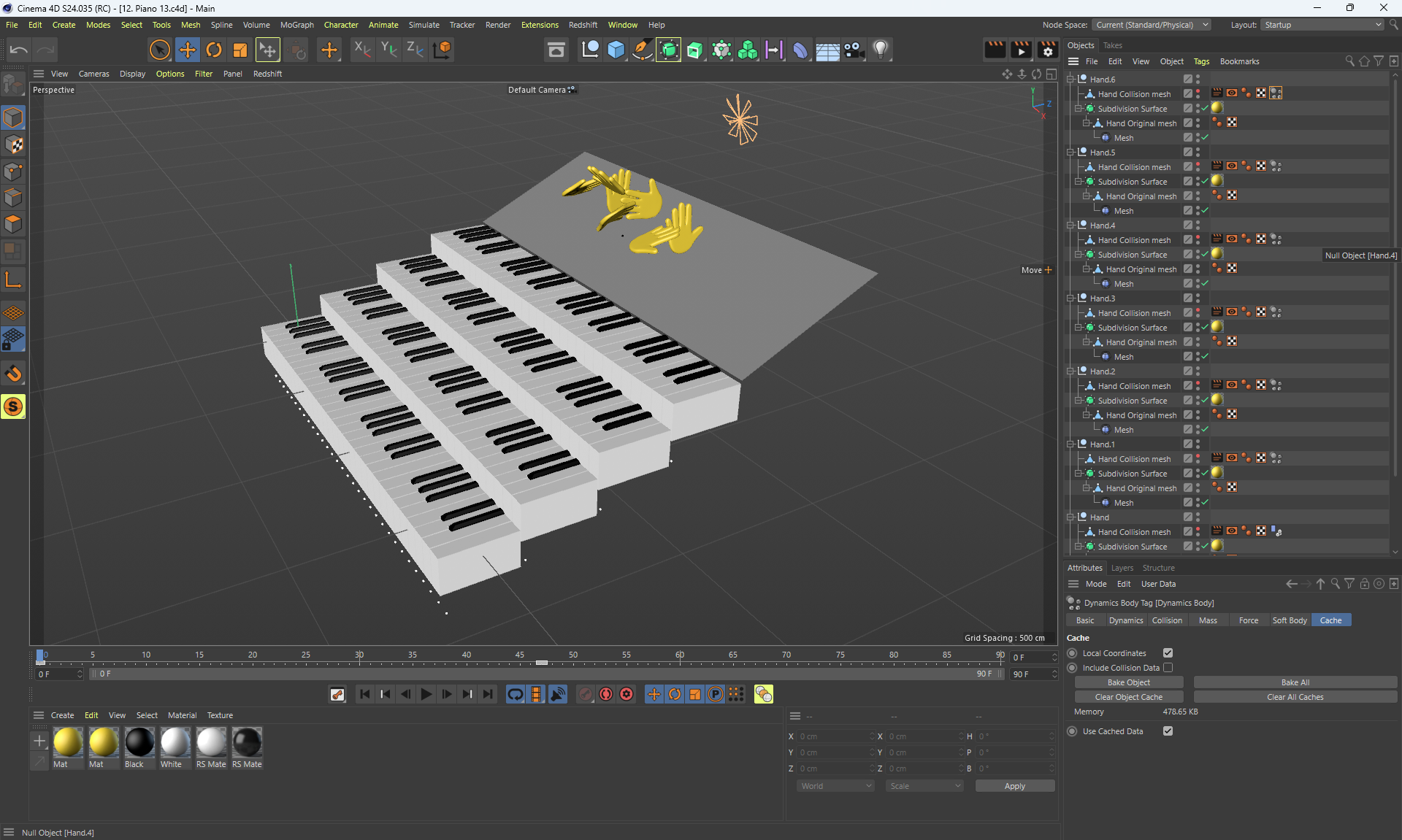Viewport: 1402px width, 840px height.
Task: Select the Move tool in top toolbar
Action: pos(188,50)
